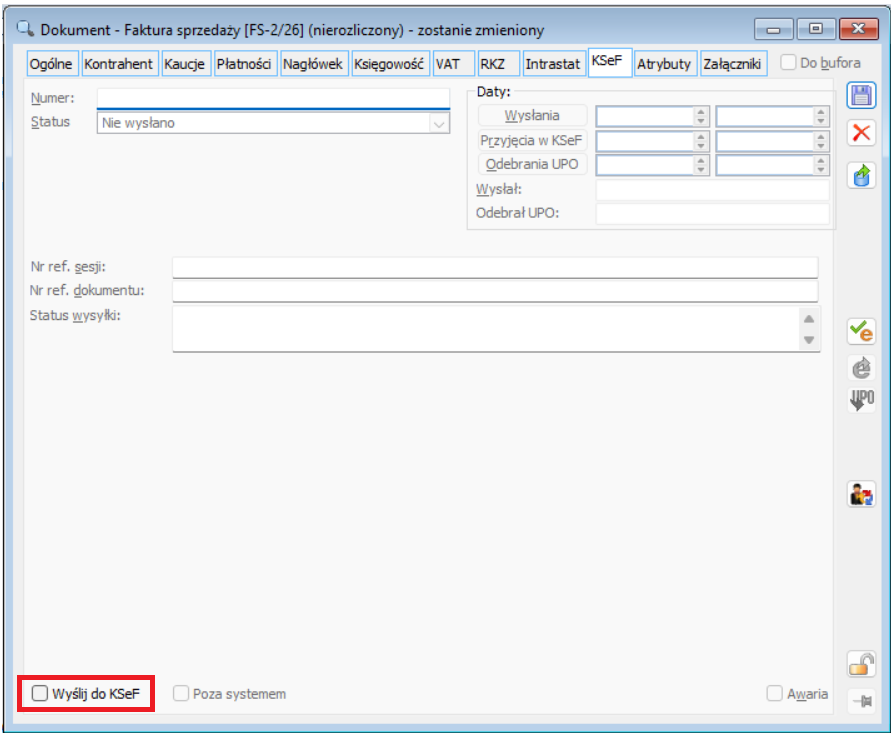Click the open padlock icon
895x735 pixels.
pyautogui.click(x=860, y=663)
